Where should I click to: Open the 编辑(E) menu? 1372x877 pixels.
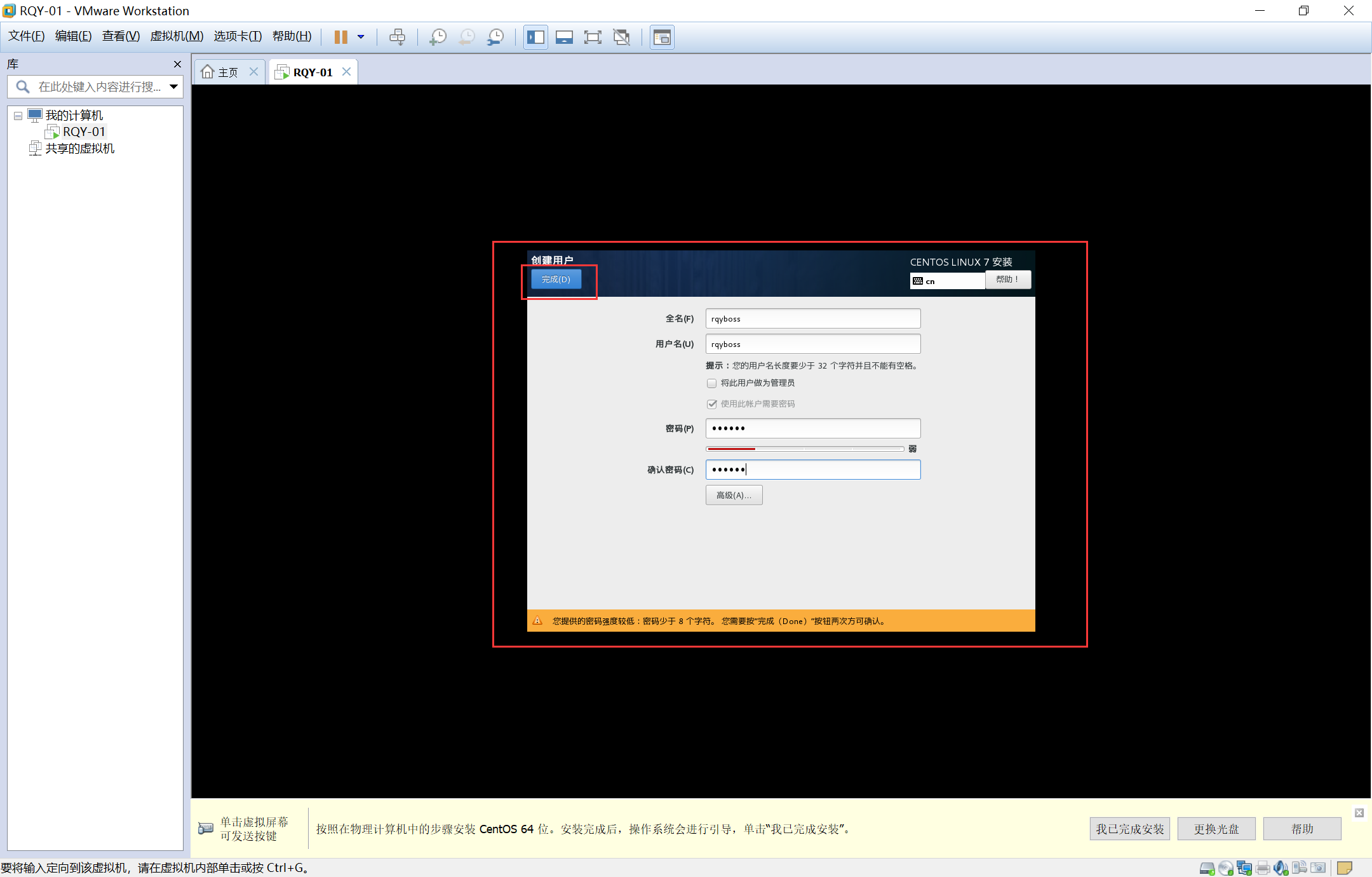click(x=73, y=36)
